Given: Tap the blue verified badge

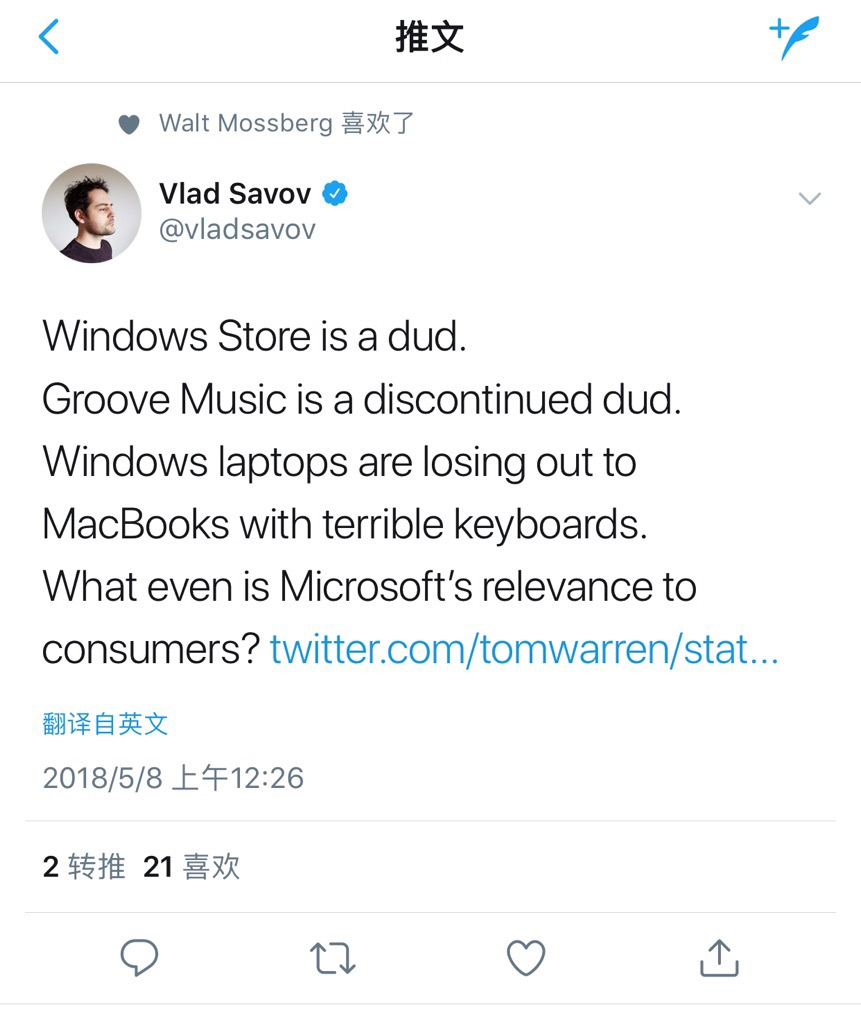Looking at the screenshot, I should (x=335, y=193).
